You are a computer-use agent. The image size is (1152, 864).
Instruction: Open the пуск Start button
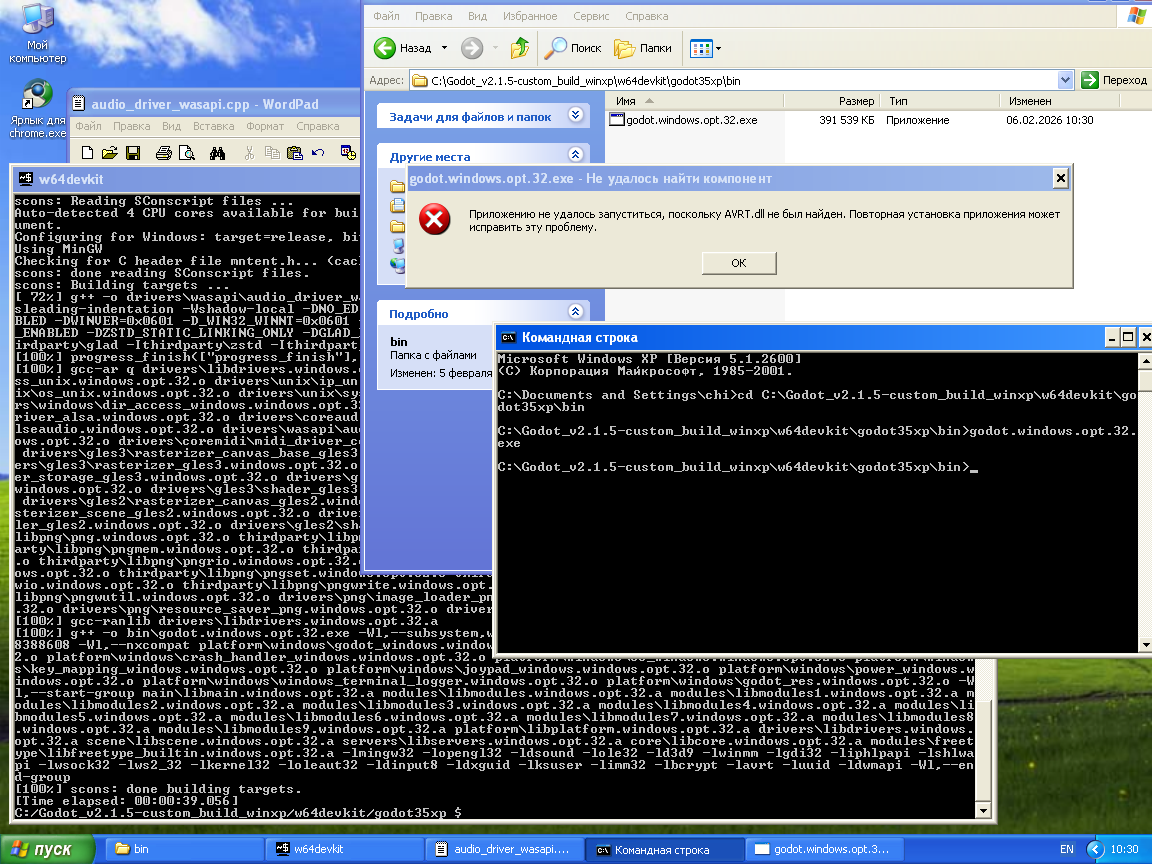pyautogui.click(x=47, y=849)
